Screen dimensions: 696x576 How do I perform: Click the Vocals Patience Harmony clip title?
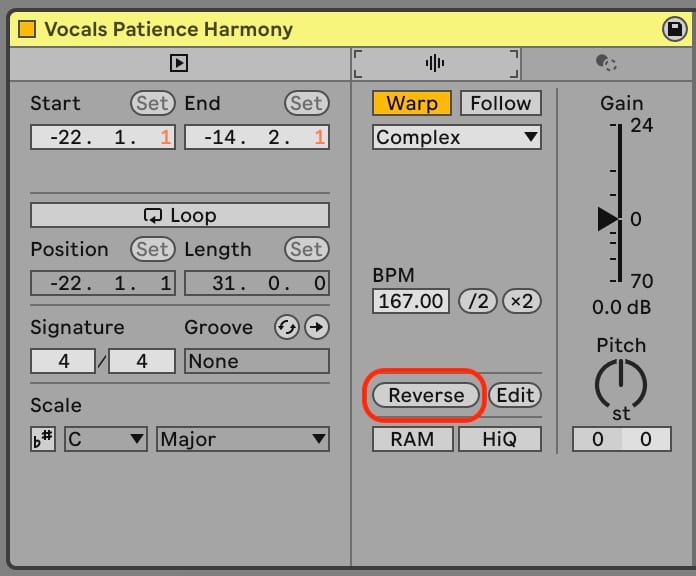pos(169,29)
